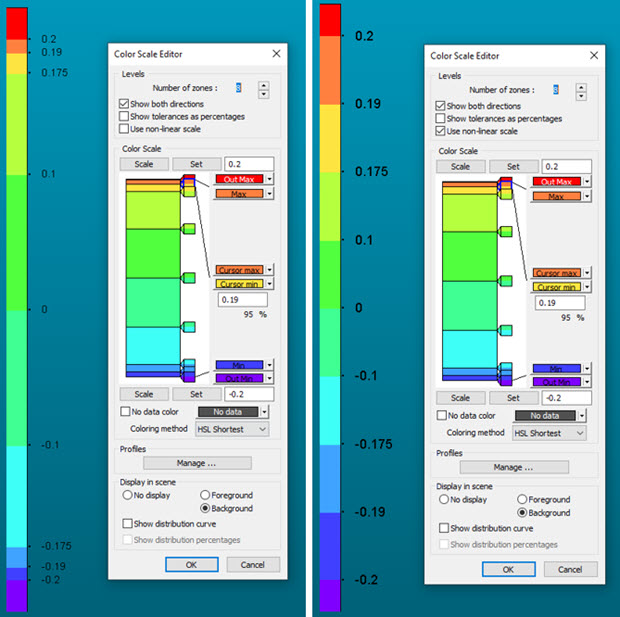Expand the 'Out Max' color dropdown in right dialog
This screenshot has height=617, width=620.
tap(586, 182)
